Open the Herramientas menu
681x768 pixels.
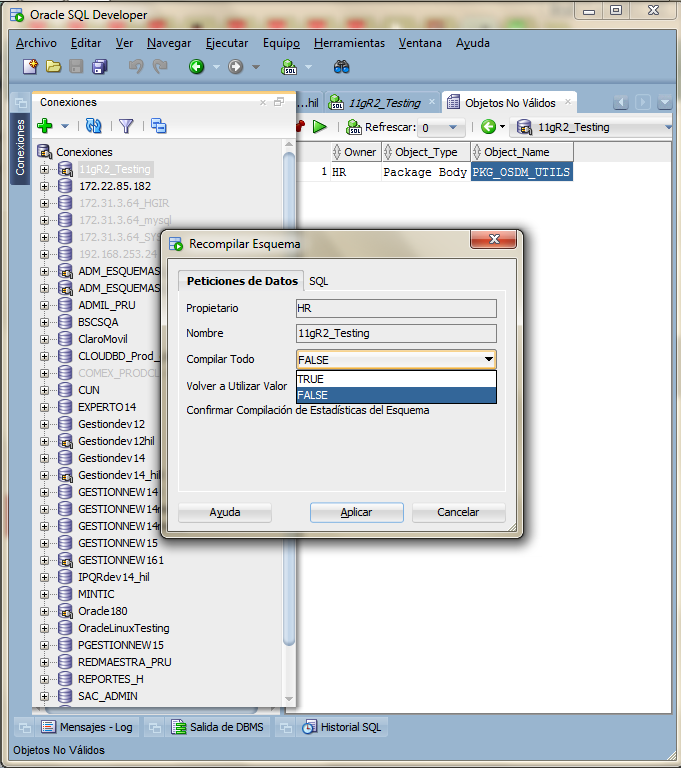coord(349,43)
